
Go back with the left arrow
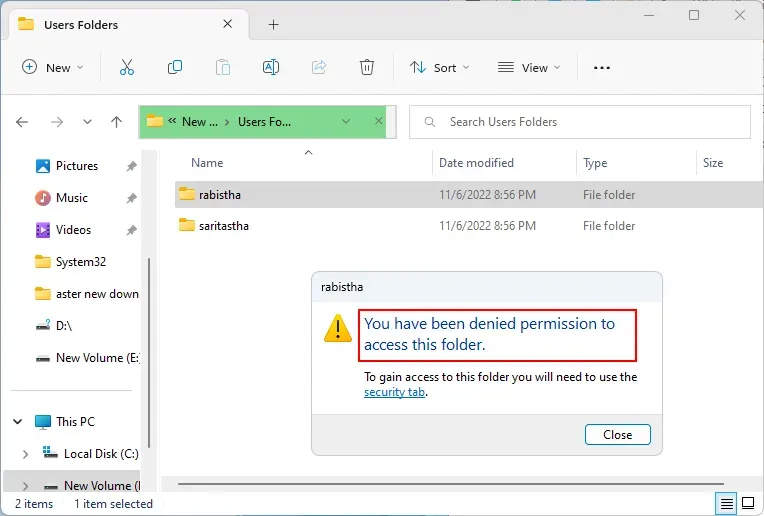click(x=22, y=122)
